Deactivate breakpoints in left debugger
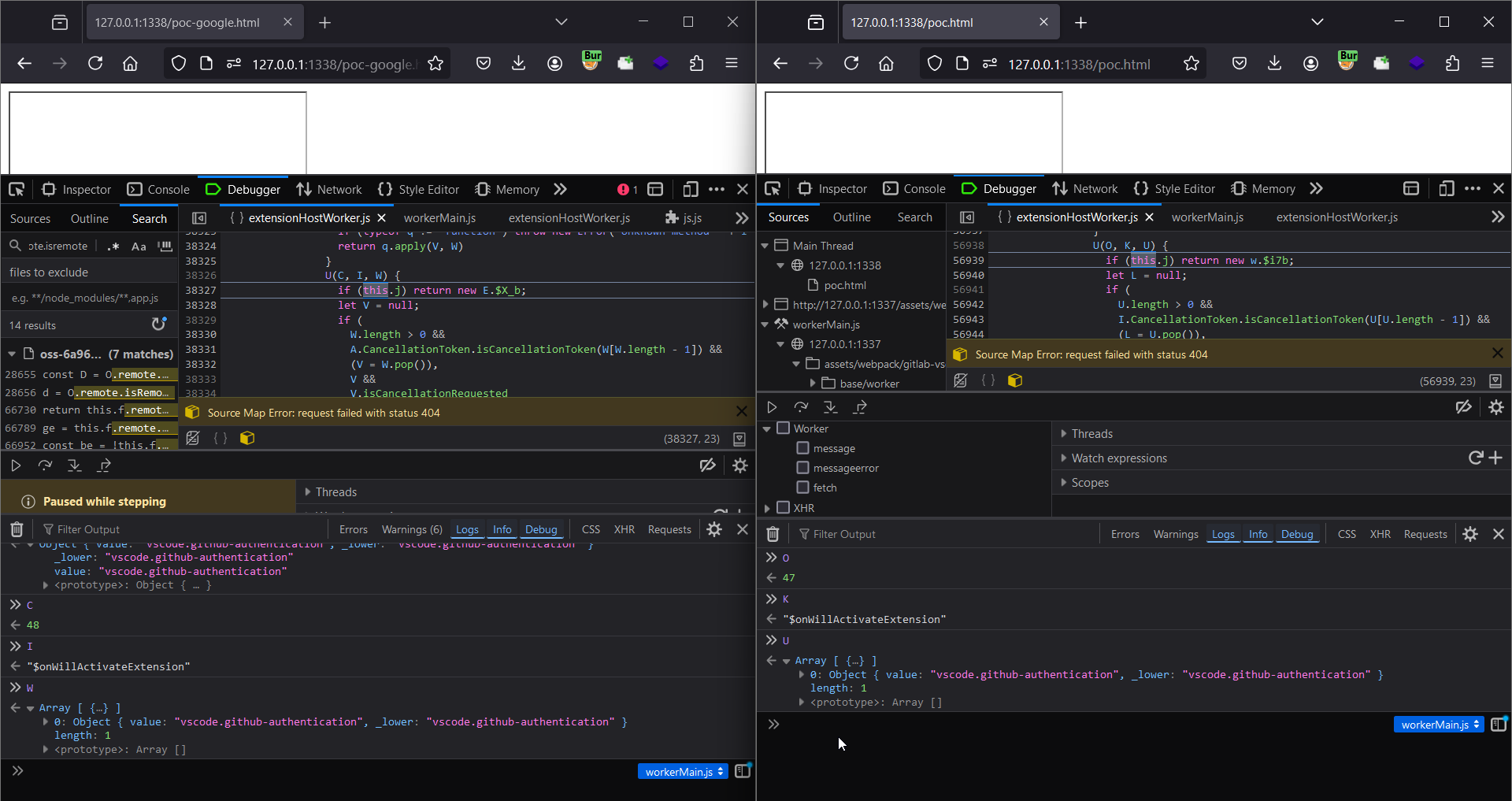Viewport: 1512px width, 801px height. (708, 465)
